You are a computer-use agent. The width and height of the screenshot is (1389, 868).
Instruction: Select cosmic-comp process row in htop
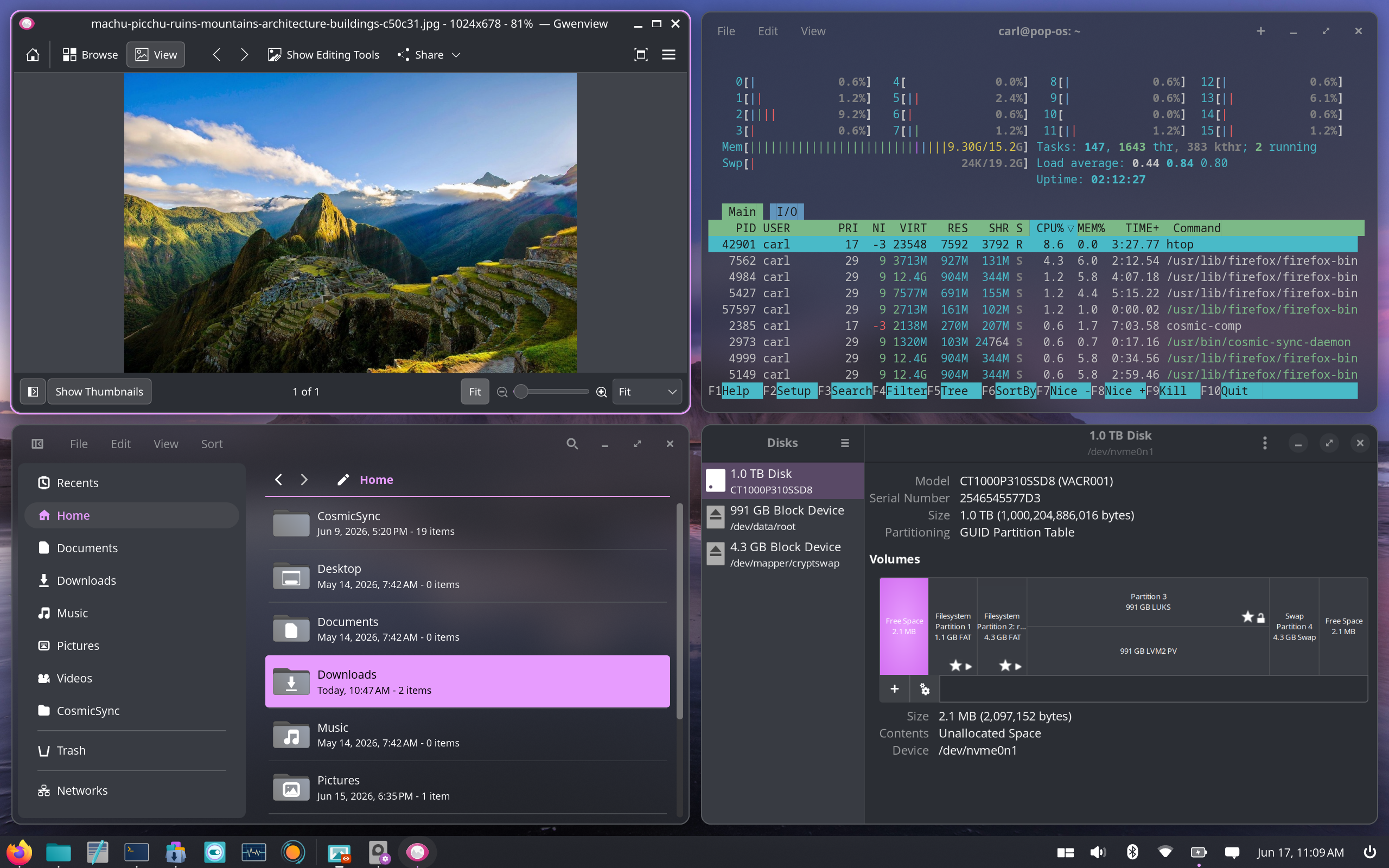(1033, 325)
